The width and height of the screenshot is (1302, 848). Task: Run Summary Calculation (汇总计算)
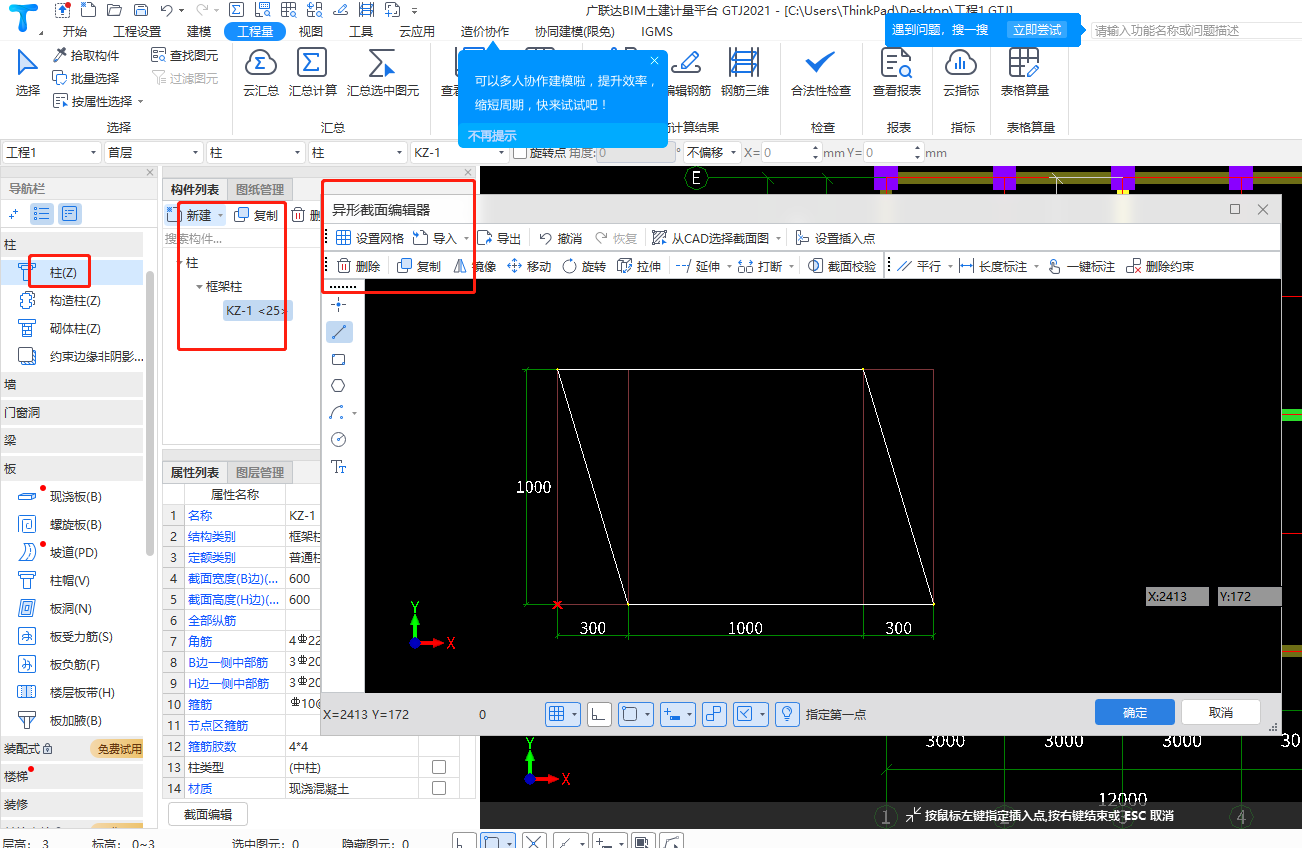(313, 72)
